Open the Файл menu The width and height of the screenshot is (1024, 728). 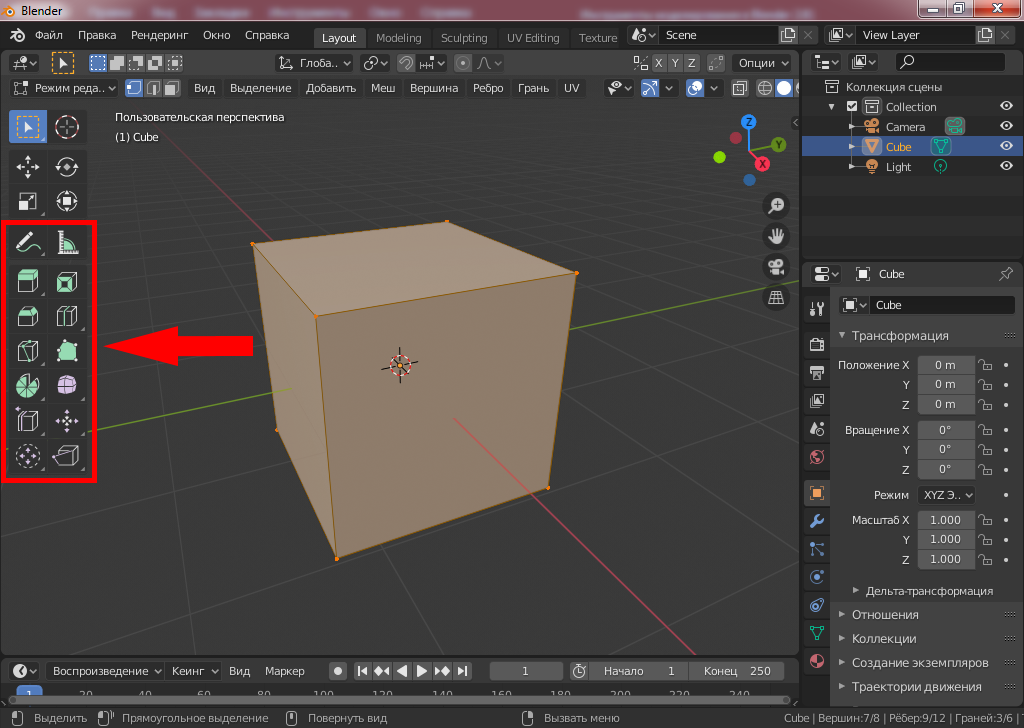point(49,35)
